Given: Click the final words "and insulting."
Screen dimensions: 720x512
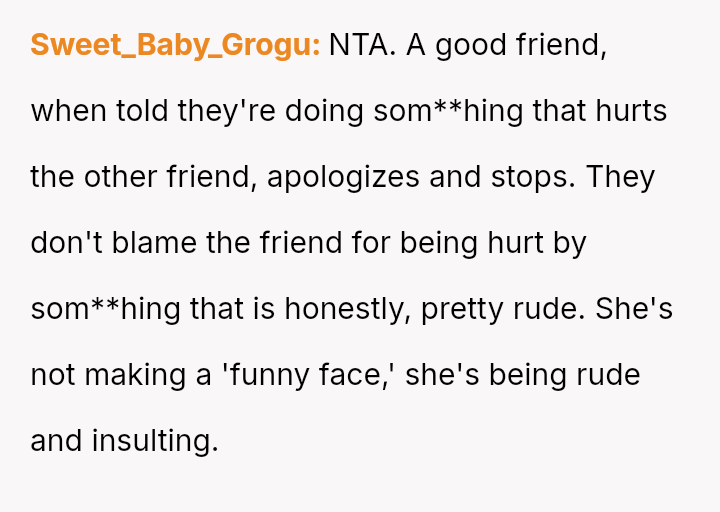Looking at the screenshot, I should (x=124, y=441).
